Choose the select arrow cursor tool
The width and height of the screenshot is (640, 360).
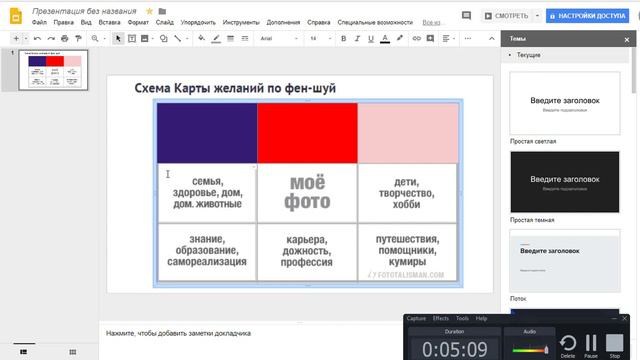pos(118,38)
